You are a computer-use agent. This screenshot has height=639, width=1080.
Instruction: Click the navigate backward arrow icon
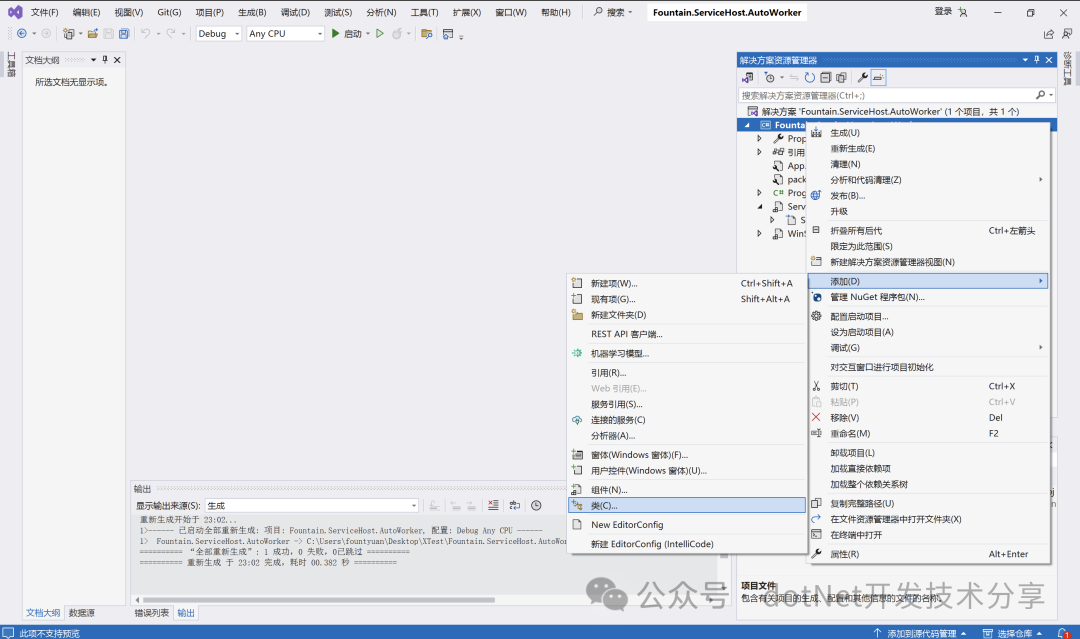(x=21, y=34)
